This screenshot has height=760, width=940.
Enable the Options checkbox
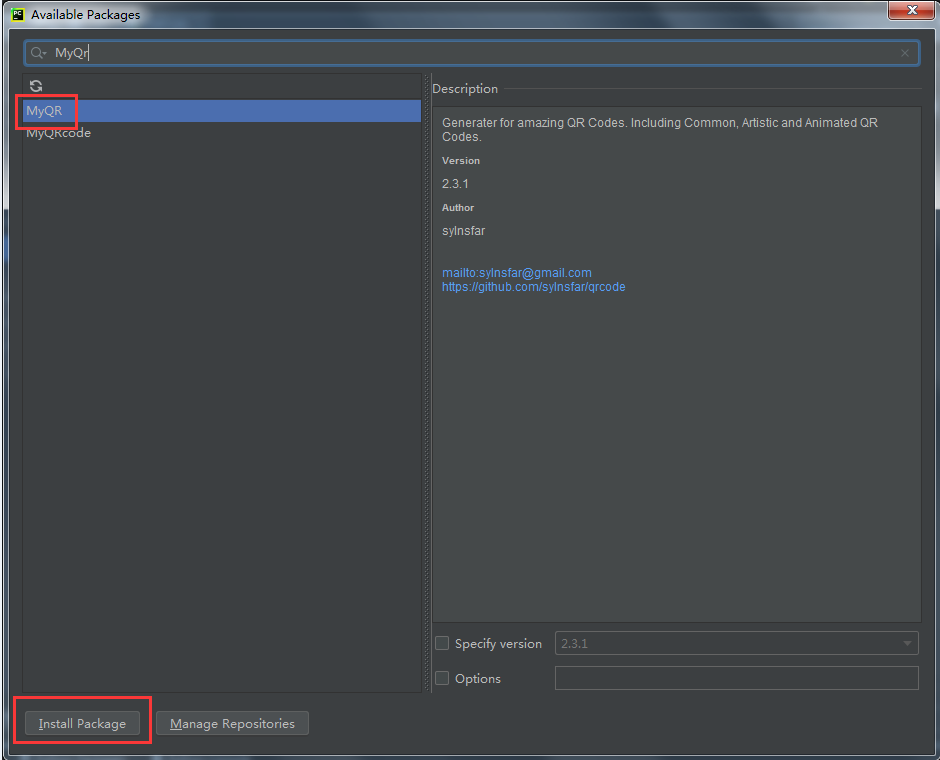click(442, 679)
